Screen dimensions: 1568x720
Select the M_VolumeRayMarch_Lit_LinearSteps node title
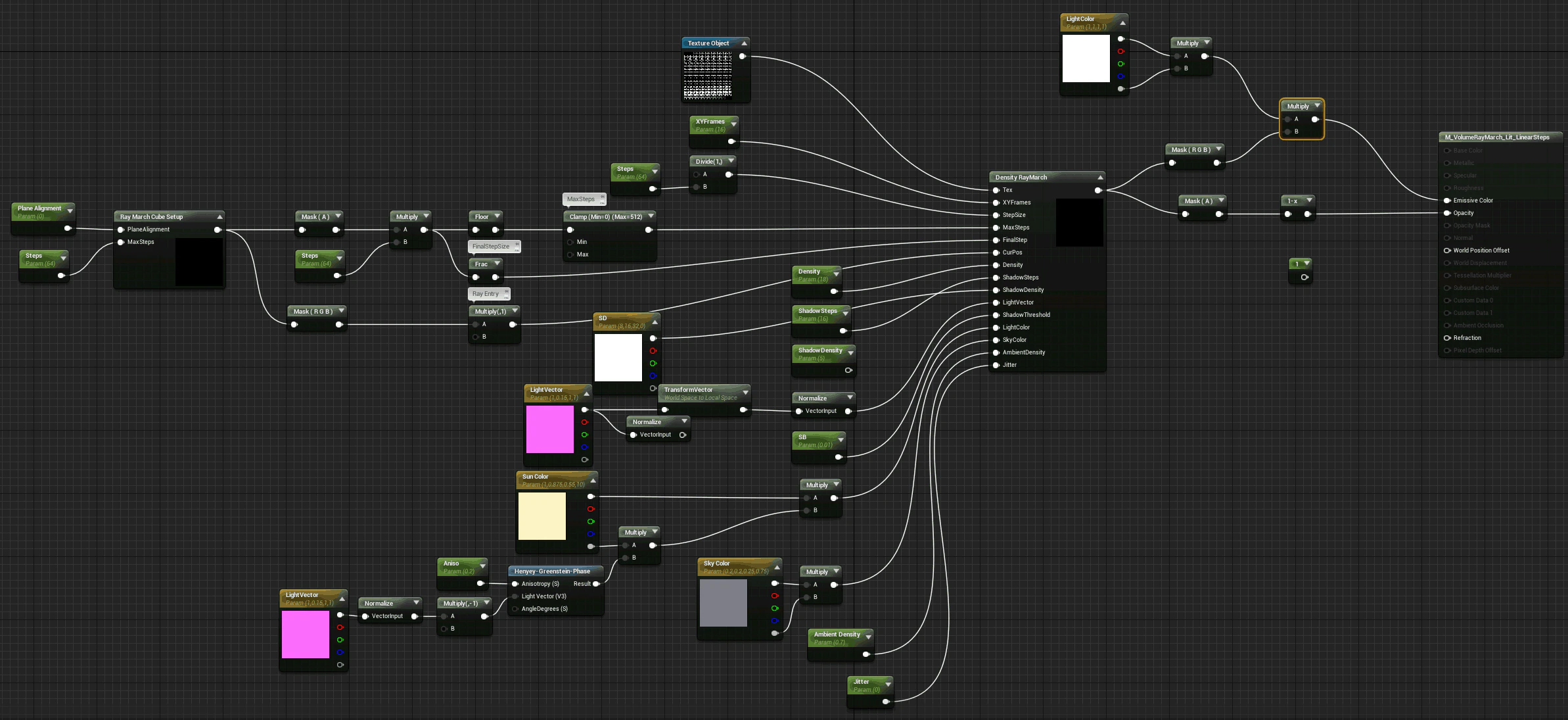(1496, 137)
